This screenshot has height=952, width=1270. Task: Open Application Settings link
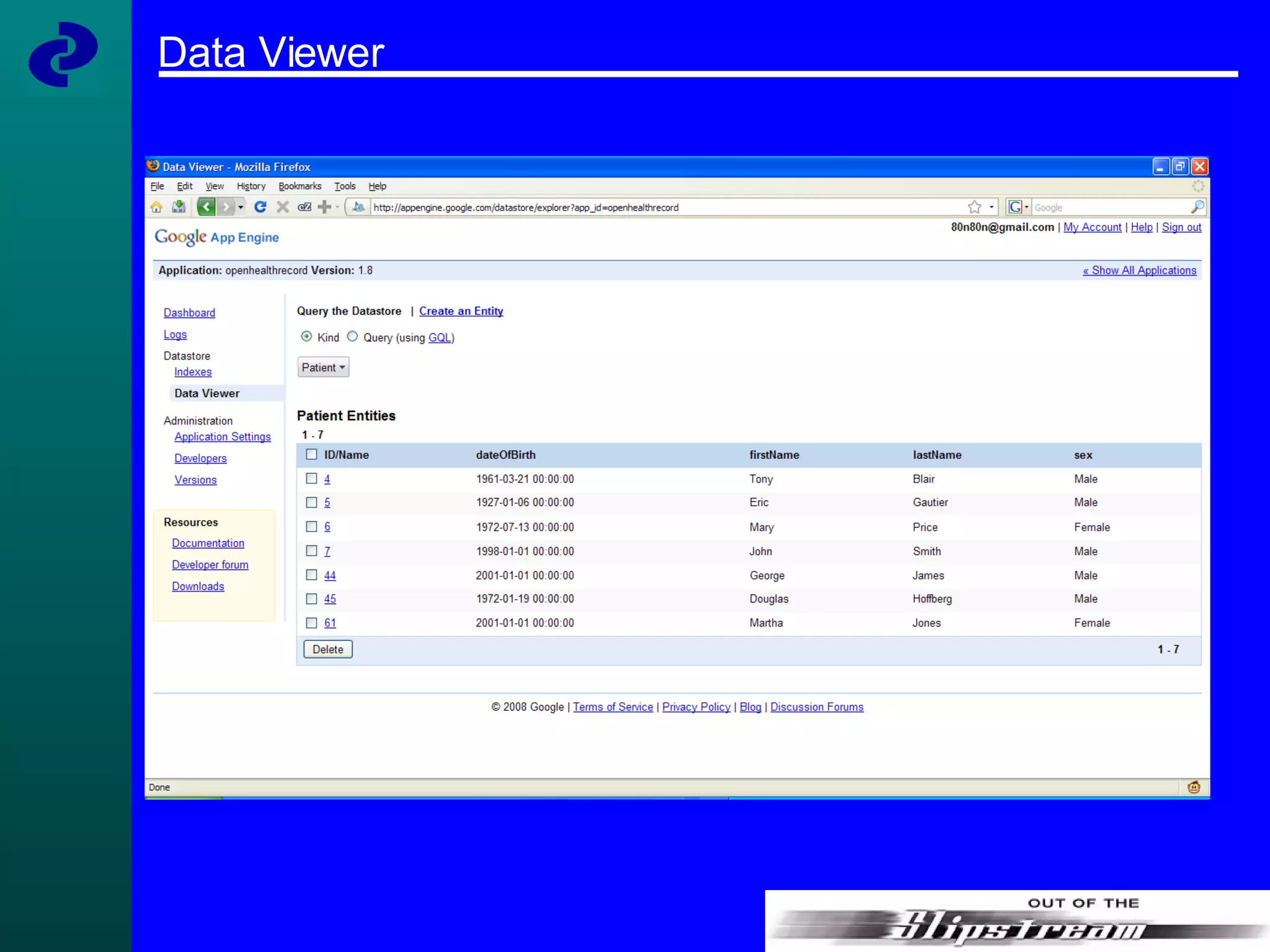coord(223,437)
